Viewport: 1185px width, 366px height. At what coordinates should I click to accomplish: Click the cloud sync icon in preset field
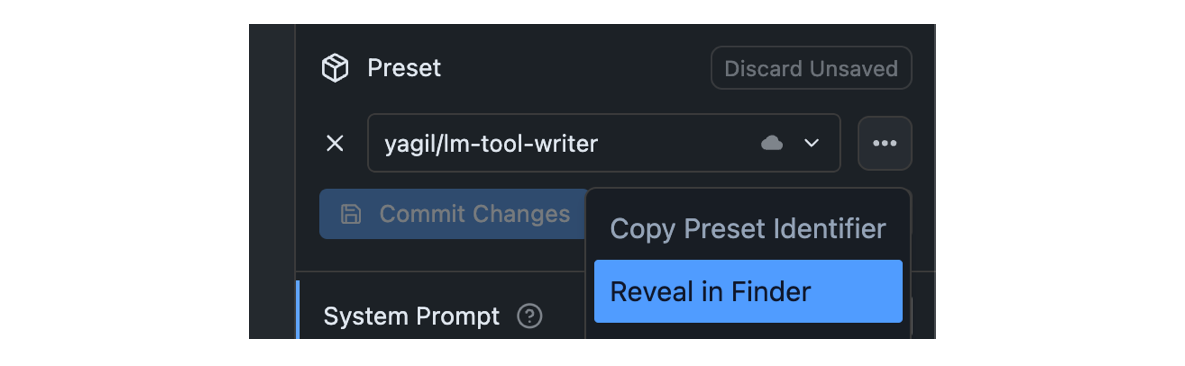pyautogui.click(x=772, y=143)
